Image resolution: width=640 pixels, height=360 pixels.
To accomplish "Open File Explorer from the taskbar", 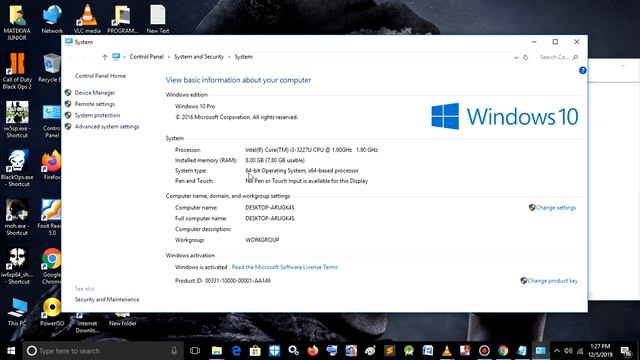I will 216,351.
